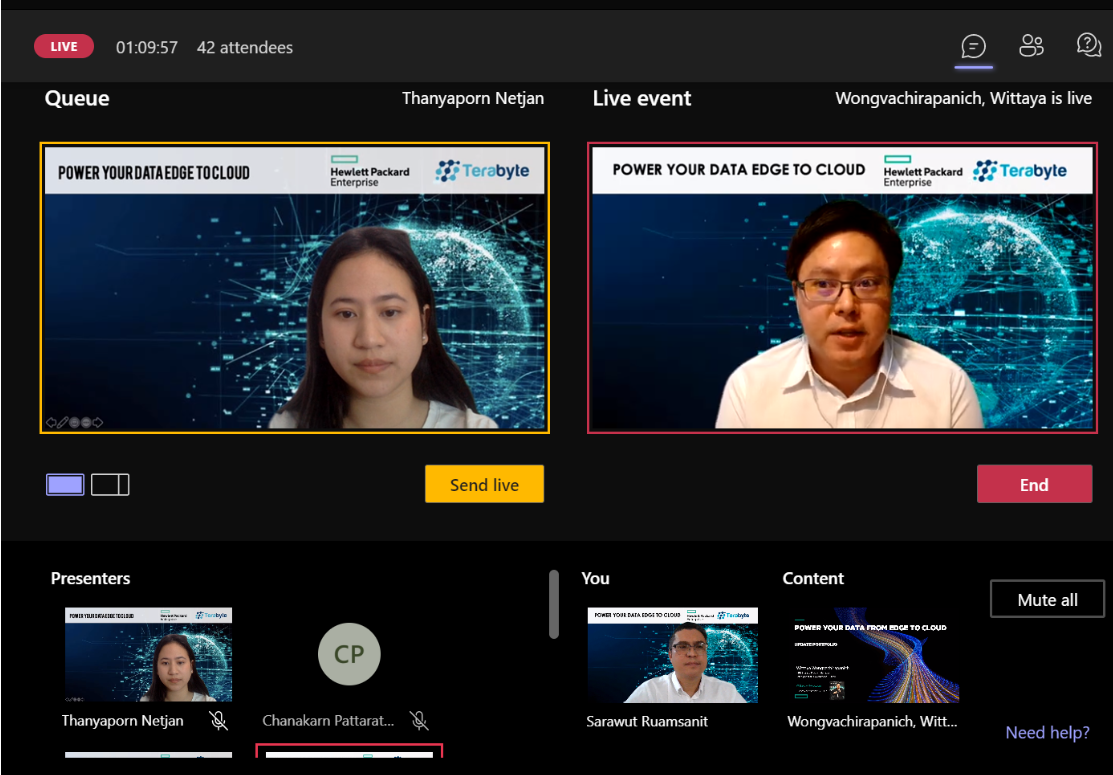
Task: Click the pen icon in the Queue preview
Action: [62, 422]
